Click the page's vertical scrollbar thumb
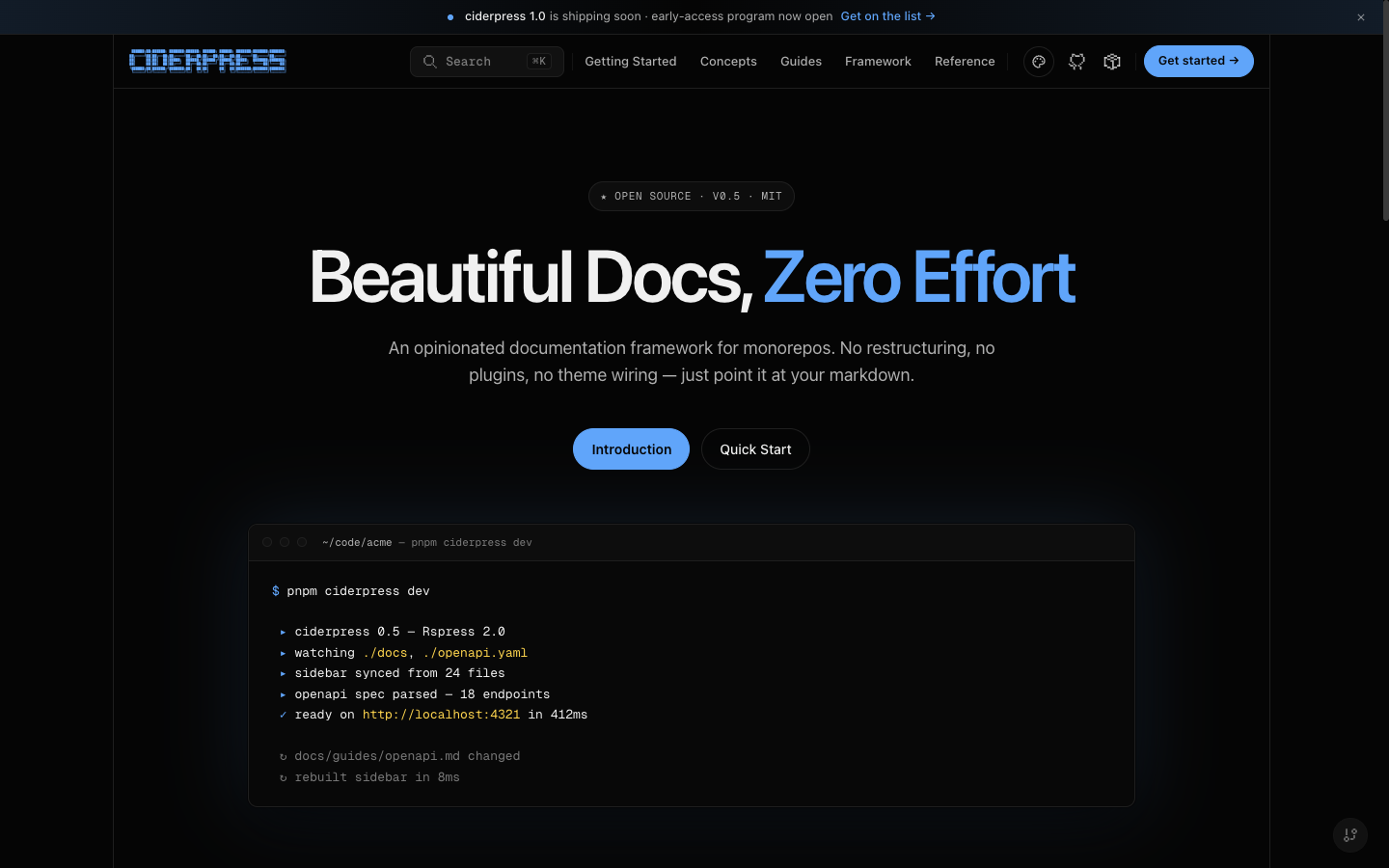 (x=1385, y=111)
